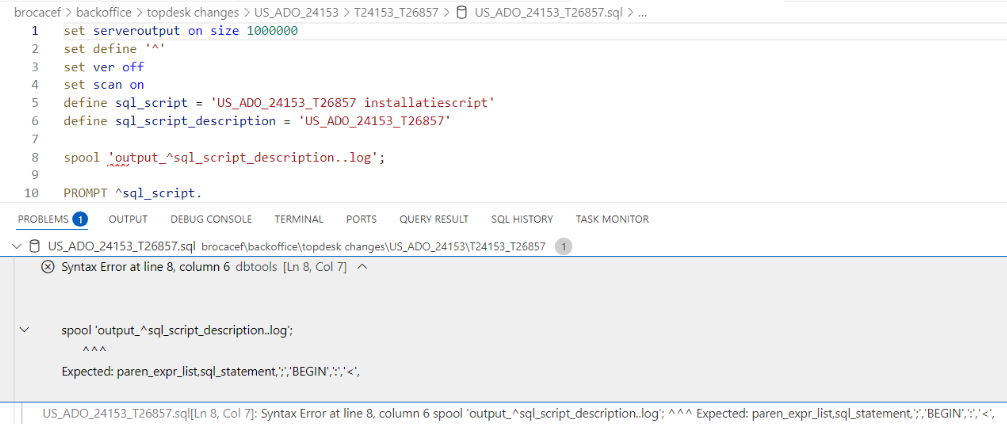Click the database file icon in breadcrumb
This screenshot has height=434, width=1007.
point(462,13)
